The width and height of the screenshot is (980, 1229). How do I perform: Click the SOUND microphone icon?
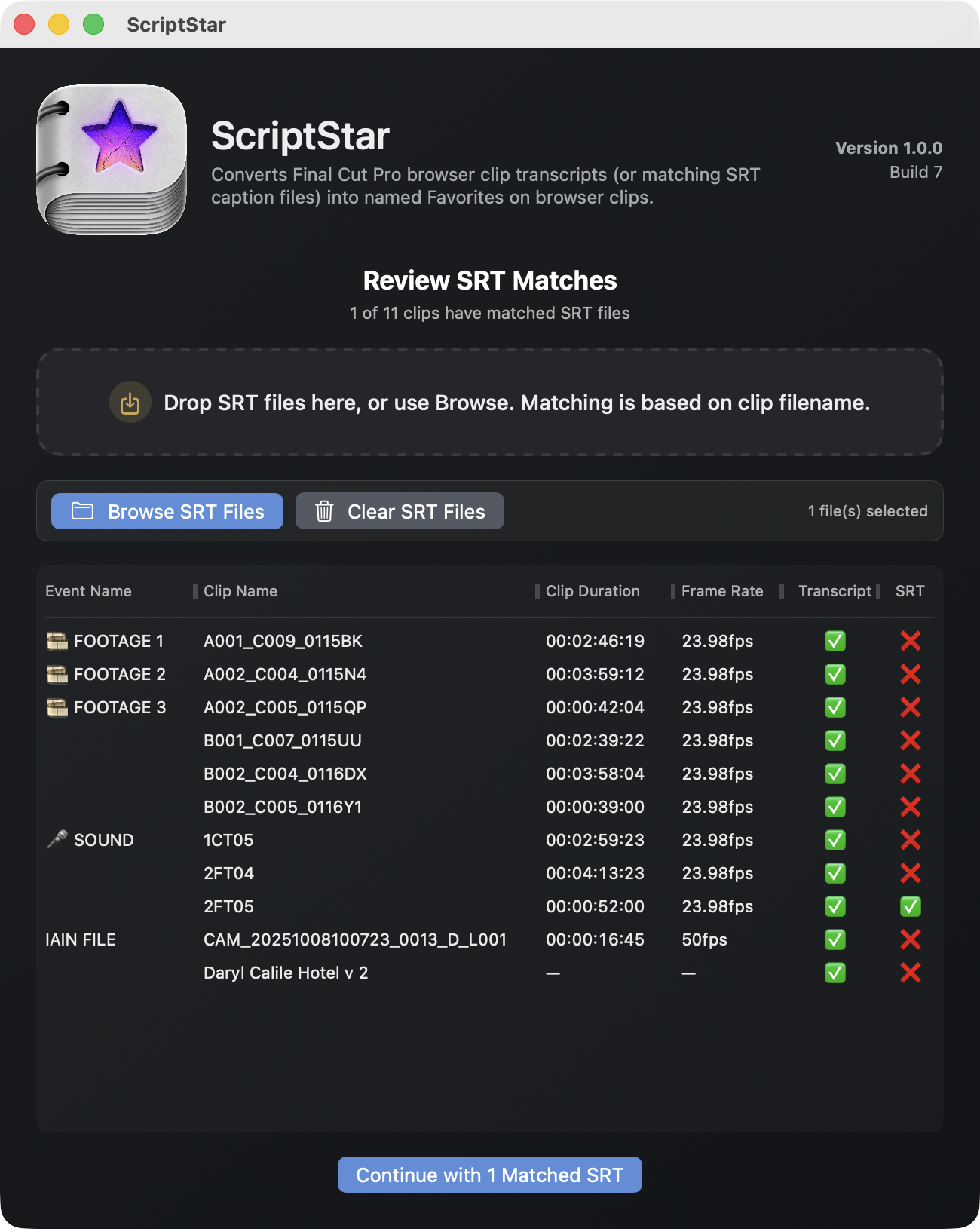pyautogui.click(x=57, y=840)
